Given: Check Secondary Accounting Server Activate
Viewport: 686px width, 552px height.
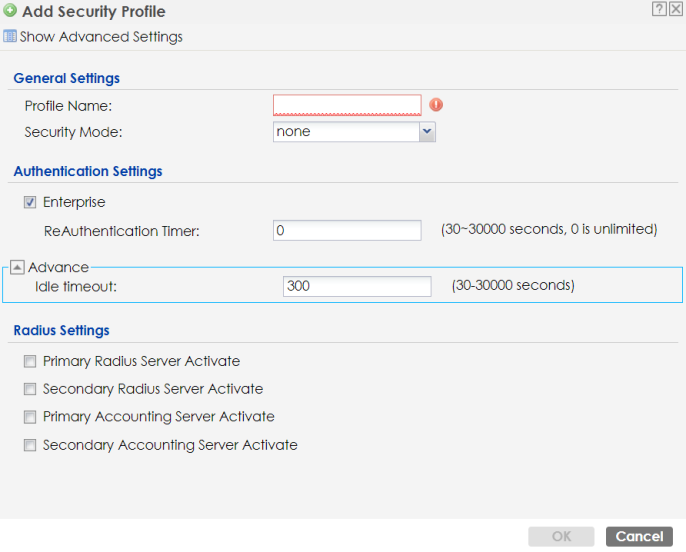Looking at the screenshot, I should (x=30, y=445).
